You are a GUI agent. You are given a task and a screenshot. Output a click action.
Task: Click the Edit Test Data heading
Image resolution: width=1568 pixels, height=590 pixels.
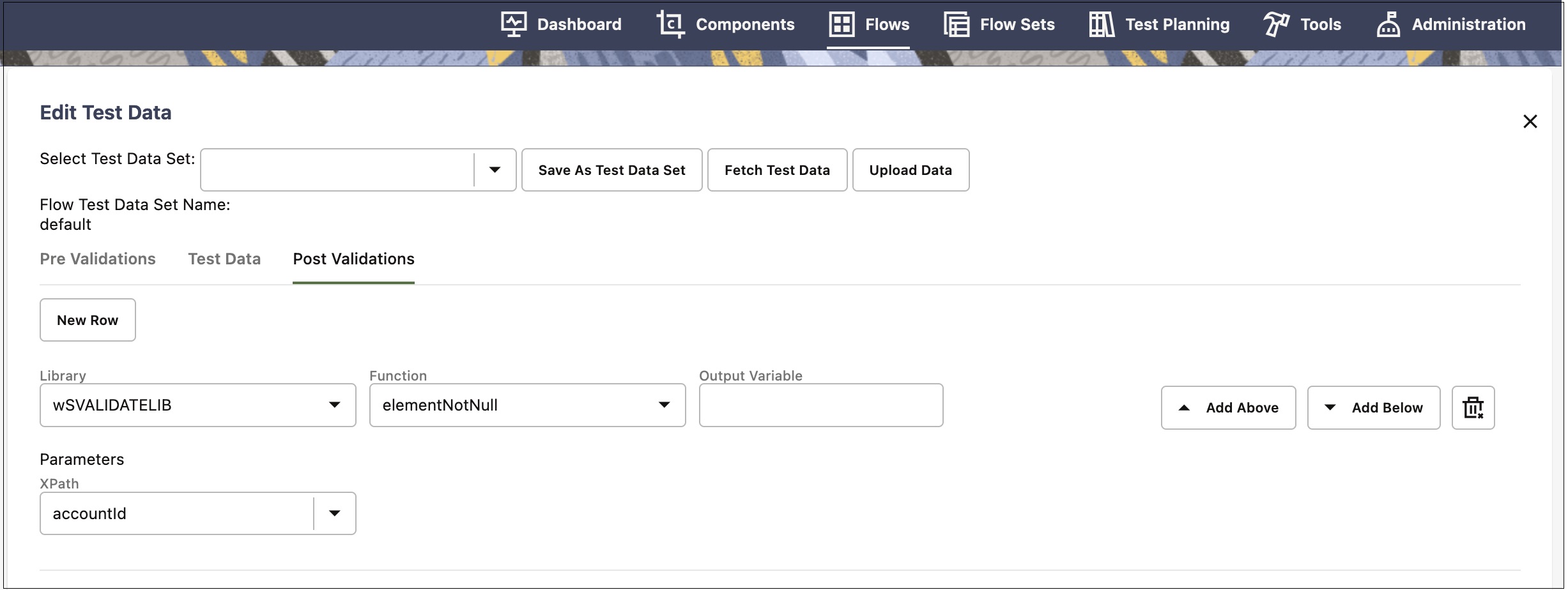pyautogui.click(x=106, y=113)
